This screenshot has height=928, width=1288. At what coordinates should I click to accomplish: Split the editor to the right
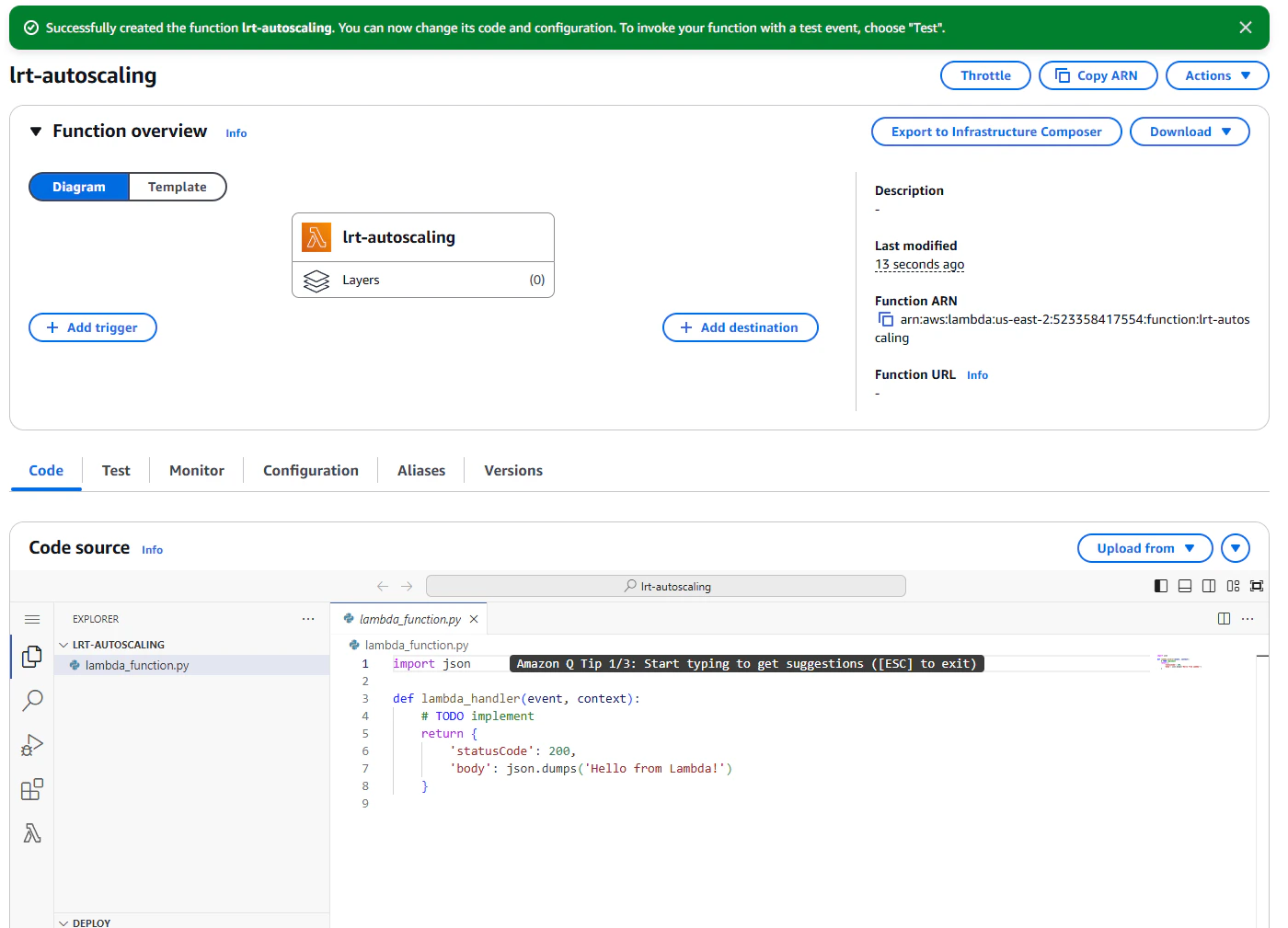coord(1224,619)
